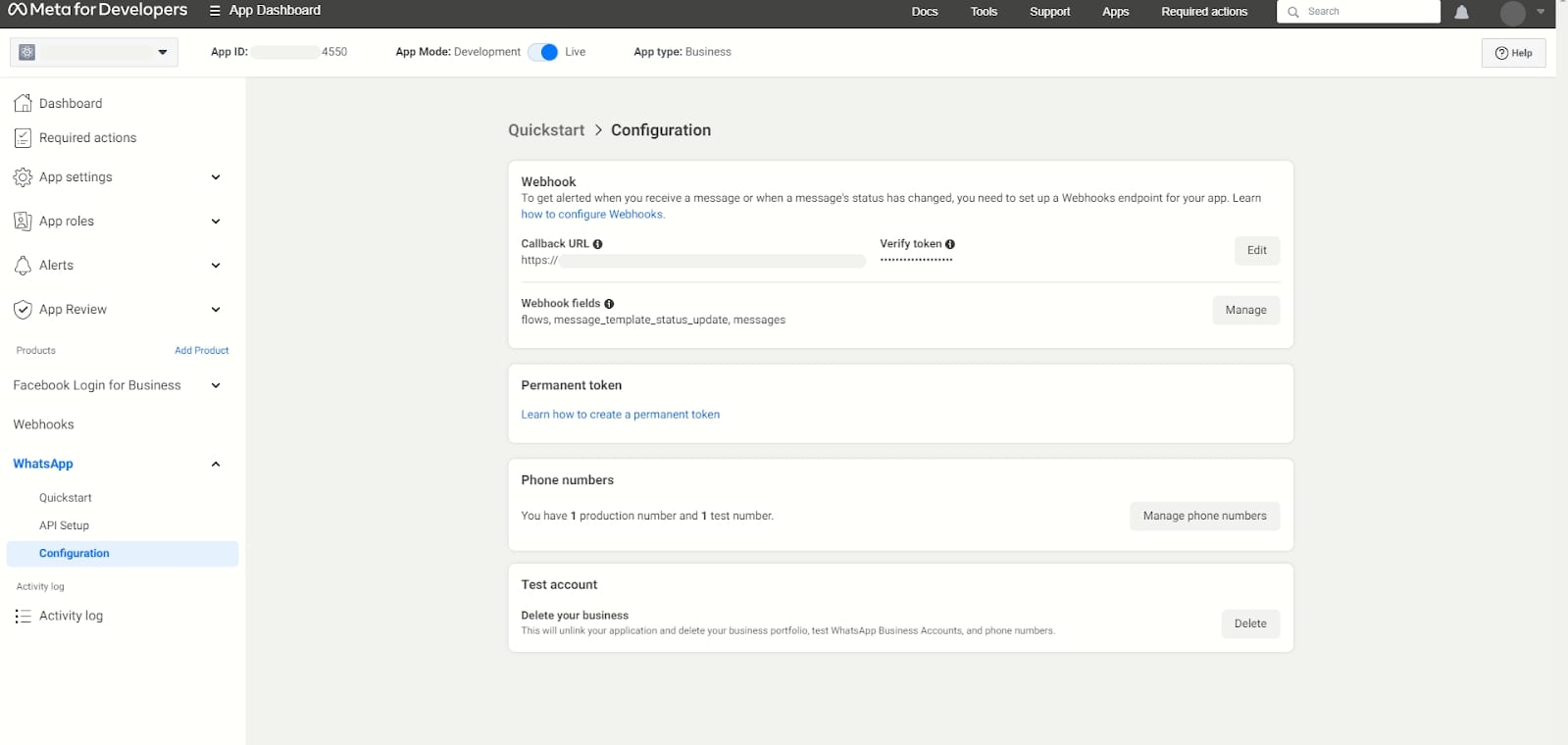
Task: Click the Callback URL info icon
Action: (x=598, y=244)
